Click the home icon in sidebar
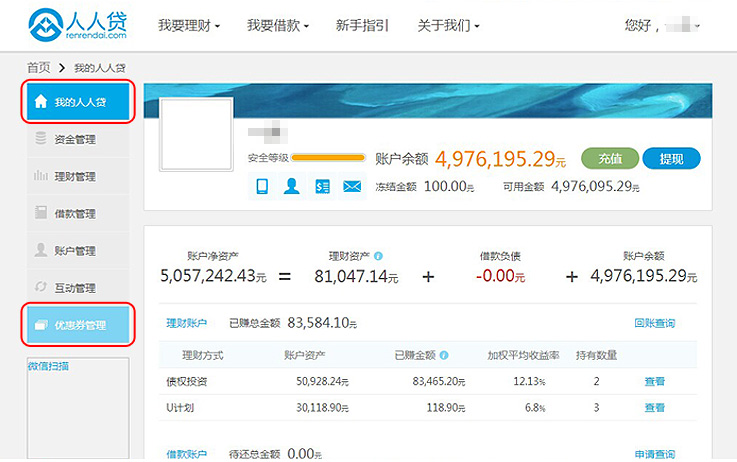The width and height of the screenshot is (737, 462). click(x=41, y=101)
